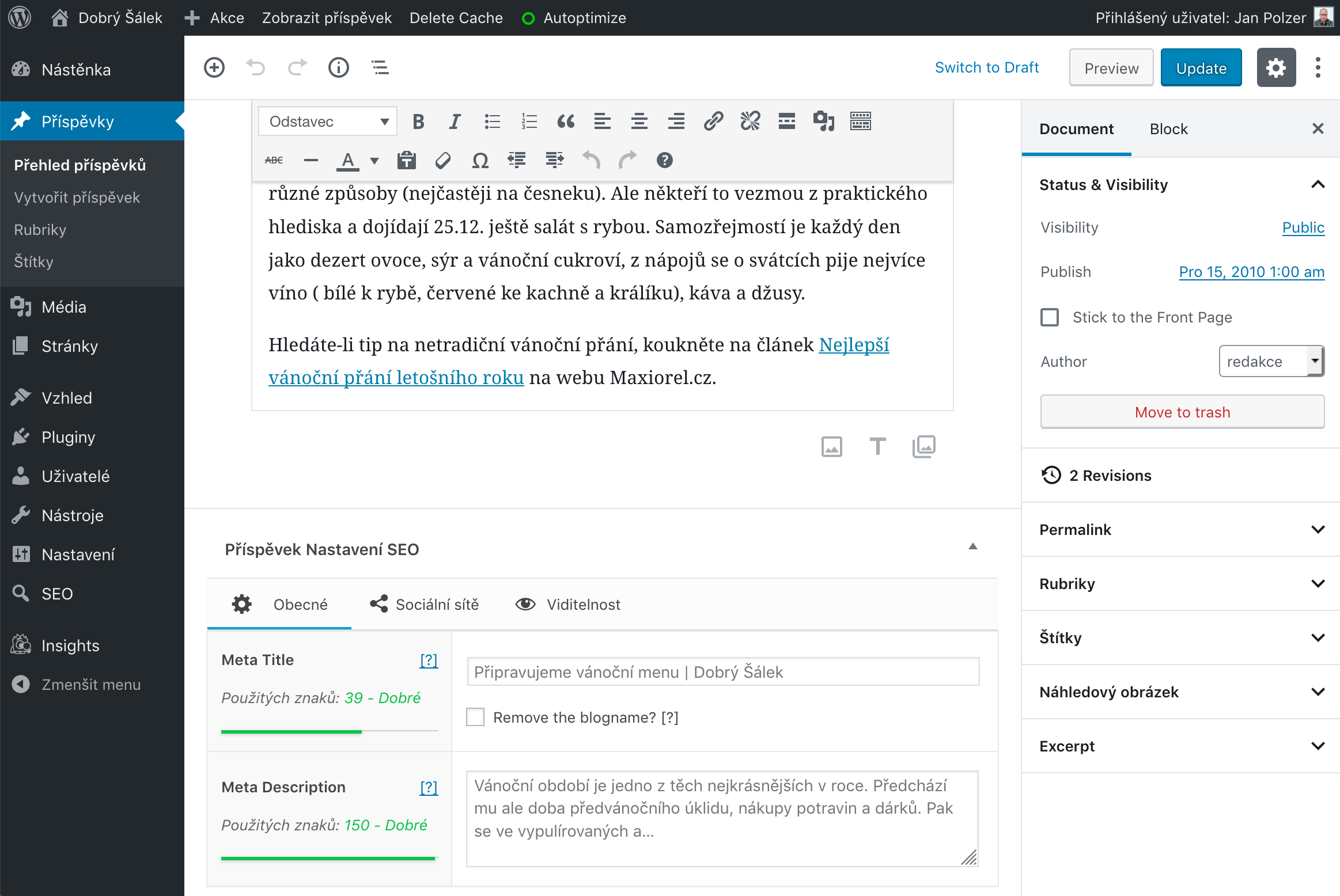Open the more tools vertical dots menu
The width and height of the screenshot is (1340, 896).
coord(1318,67)
